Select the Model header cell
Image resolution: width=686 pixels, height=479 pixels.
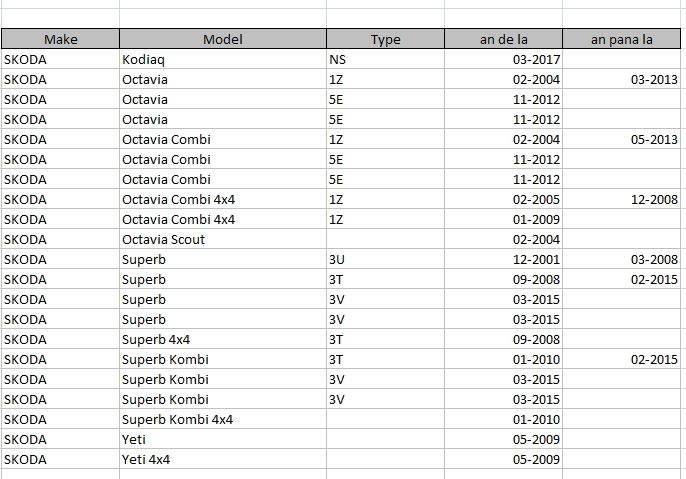222,39
